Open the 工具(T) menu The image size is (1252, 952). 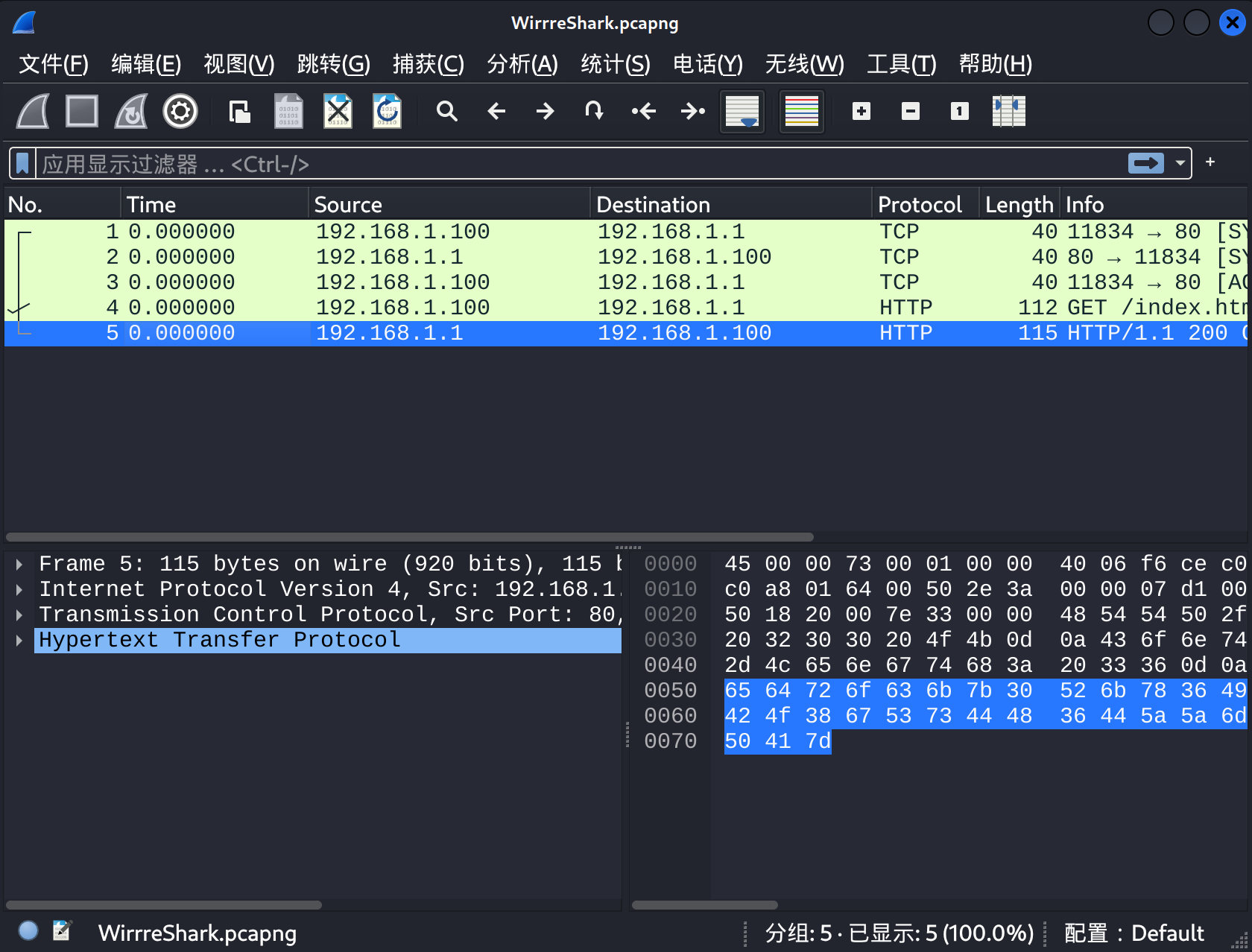tap(901, 64)
